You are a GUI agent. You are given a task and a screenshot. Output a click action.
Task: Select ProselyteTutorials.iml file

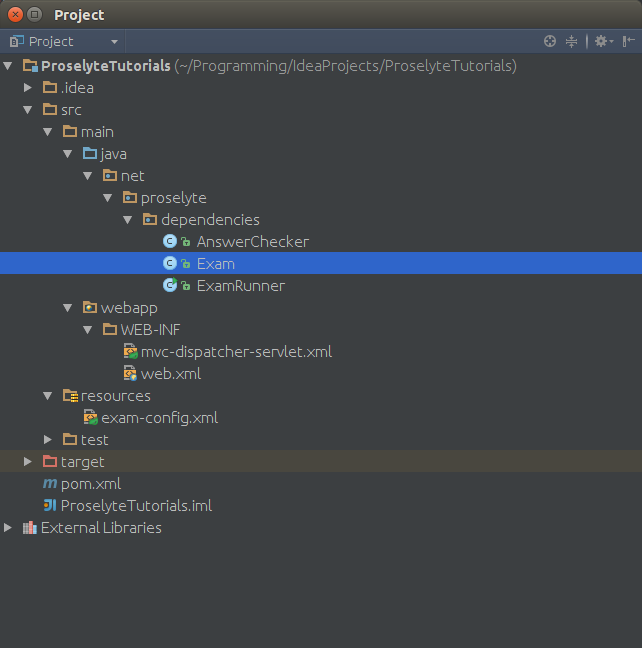coord(136,506)
